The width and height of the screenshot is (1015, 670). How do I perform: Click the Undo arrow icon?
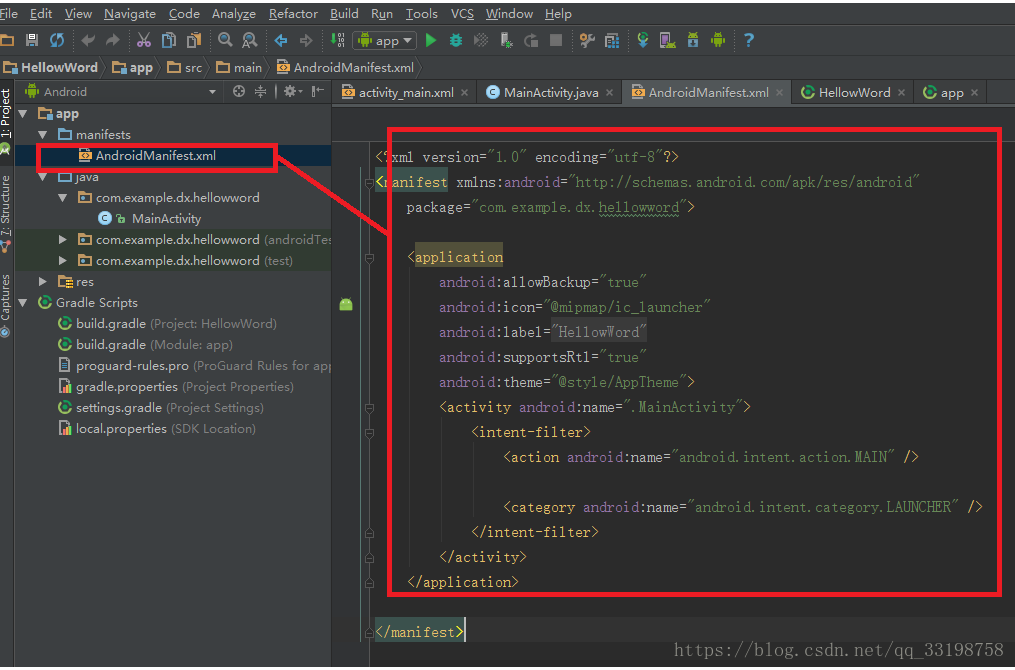click(x=88, y=40)
